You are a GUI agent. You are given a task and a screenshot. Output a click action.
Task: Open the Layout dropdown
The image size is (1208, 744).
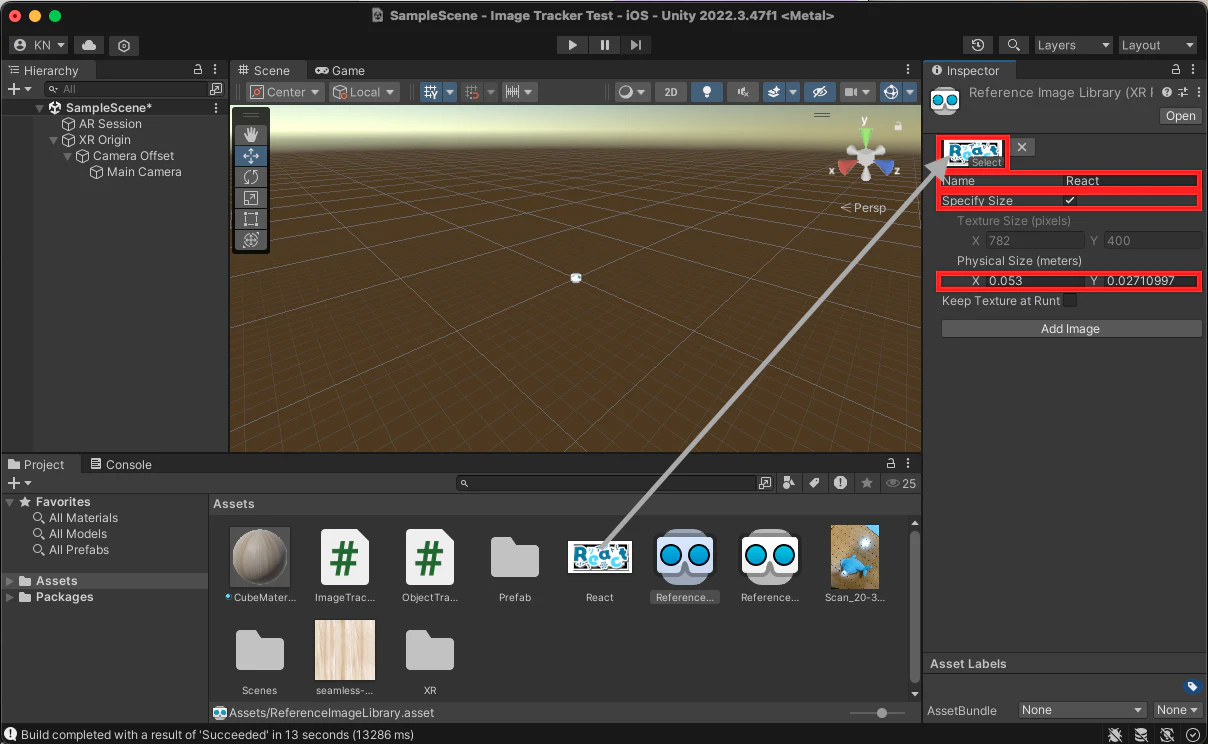(1157, 45)
